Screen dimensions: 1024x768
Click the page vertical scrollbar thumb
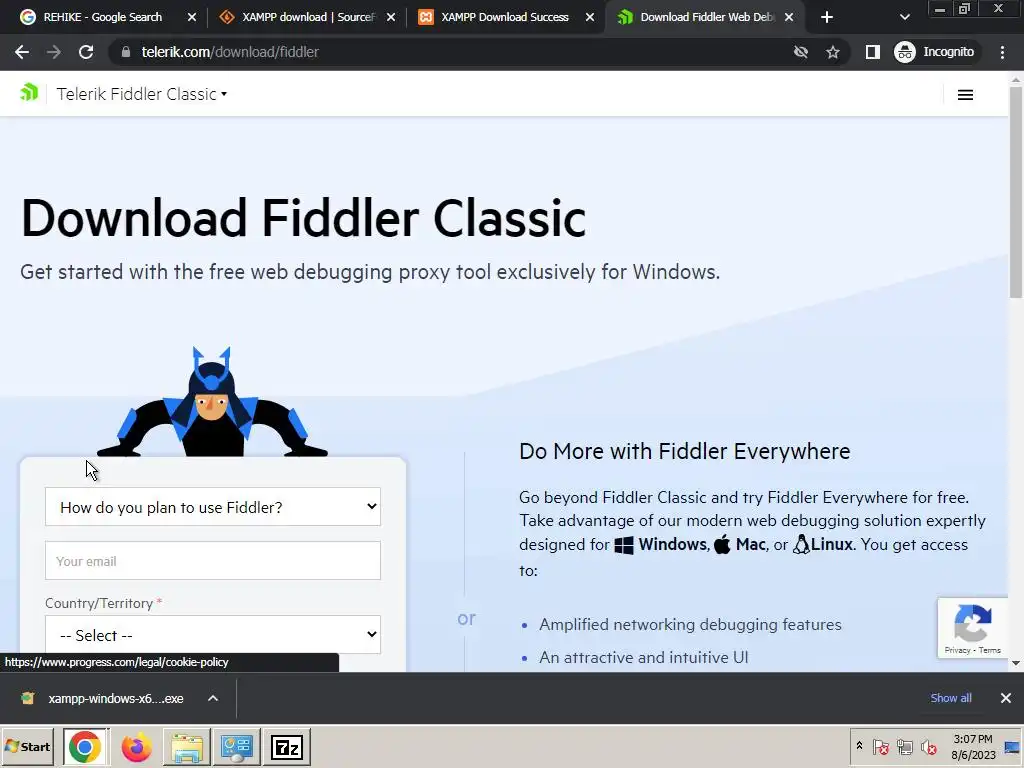tap(1016, 191)
